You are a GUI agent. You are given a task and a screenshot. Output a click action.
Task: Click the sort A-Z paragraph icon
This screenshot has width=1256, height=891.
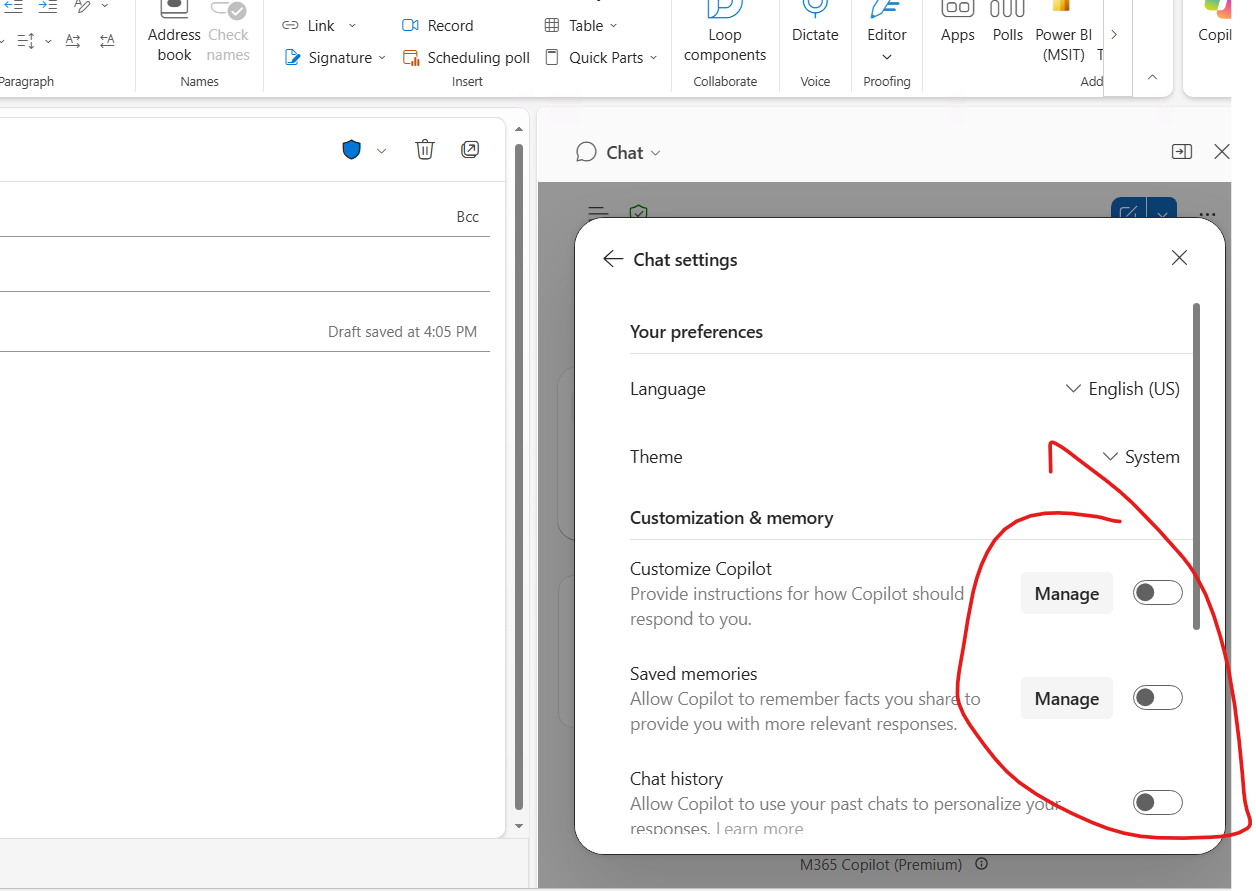point(73,40)
